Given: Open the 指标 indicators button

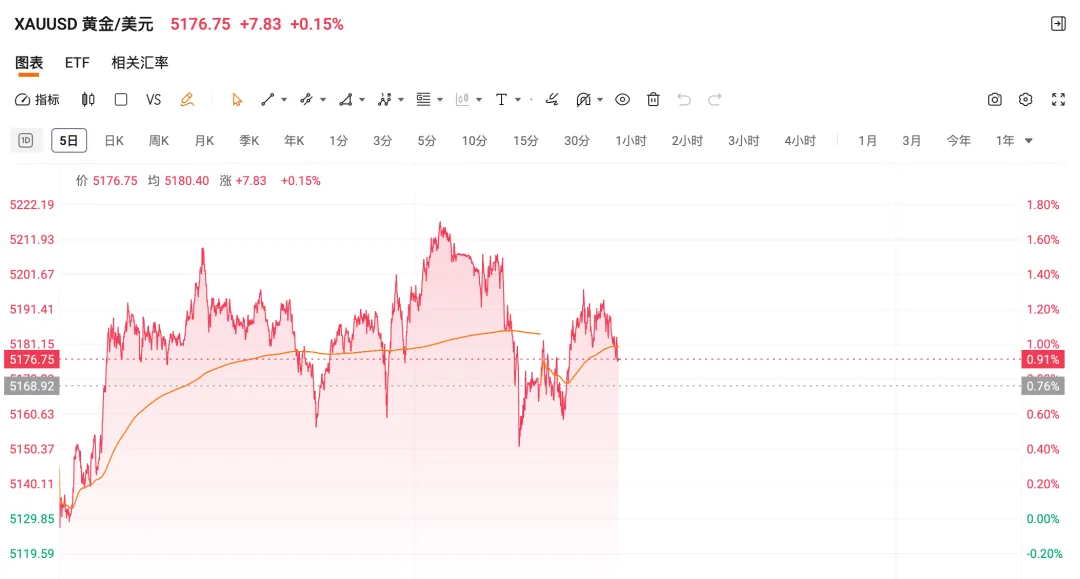Looking at the screenshot, I should click(38, 99).
